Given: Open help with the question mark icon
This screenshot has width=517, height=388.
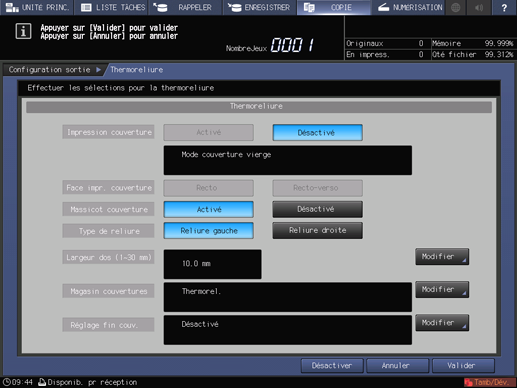Looking at the screenshot, I should 504,7.
